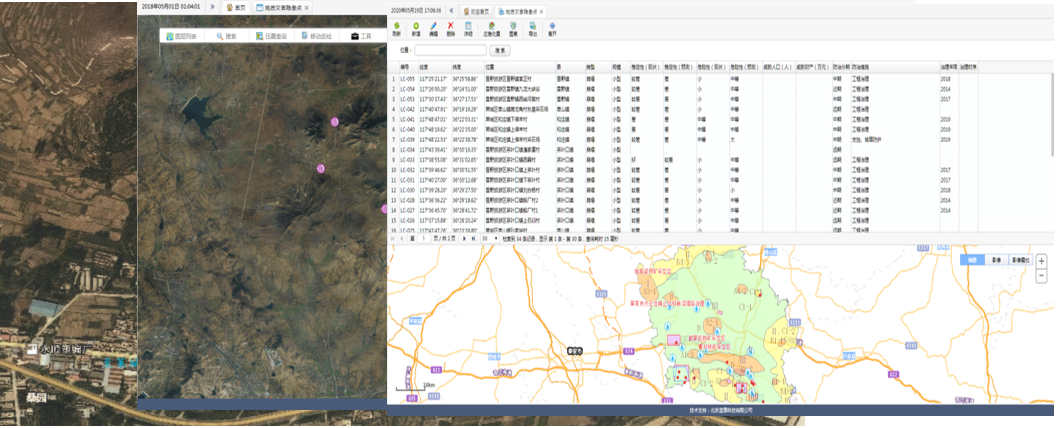This screenshot has width=1064, height=428.
Task: Go to next page of the table
Action: [464, 239]
